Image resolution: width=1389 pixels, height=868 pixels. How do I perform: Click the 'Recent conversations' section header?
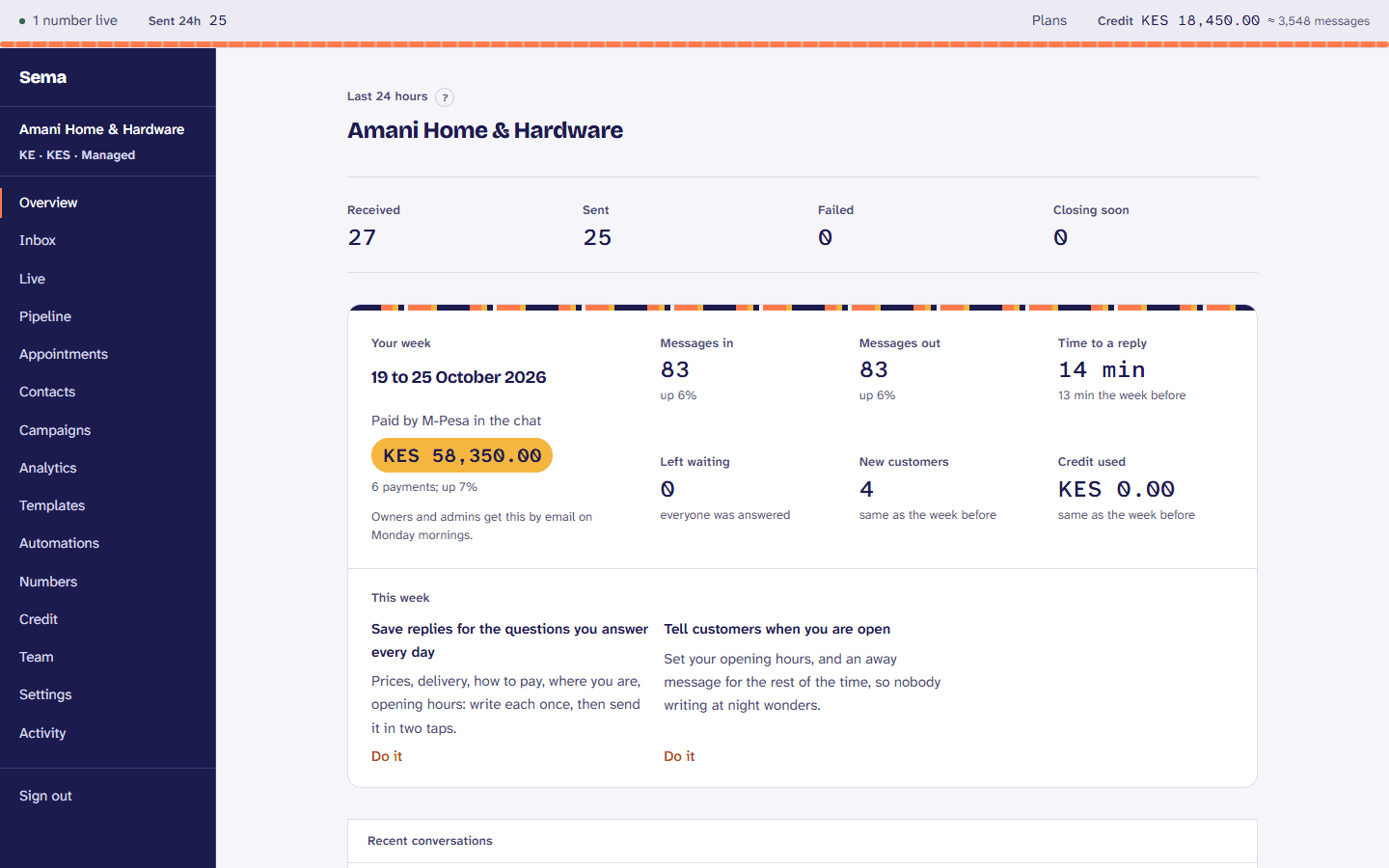click(430, 841)
